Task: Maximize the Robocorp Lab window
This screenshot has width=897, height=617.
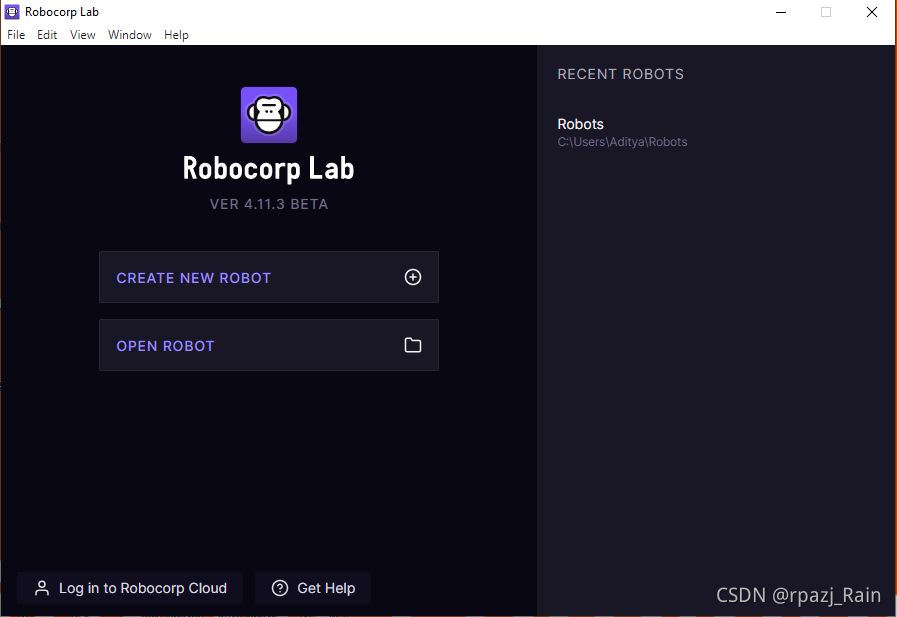Action: (x=826, y=12)
